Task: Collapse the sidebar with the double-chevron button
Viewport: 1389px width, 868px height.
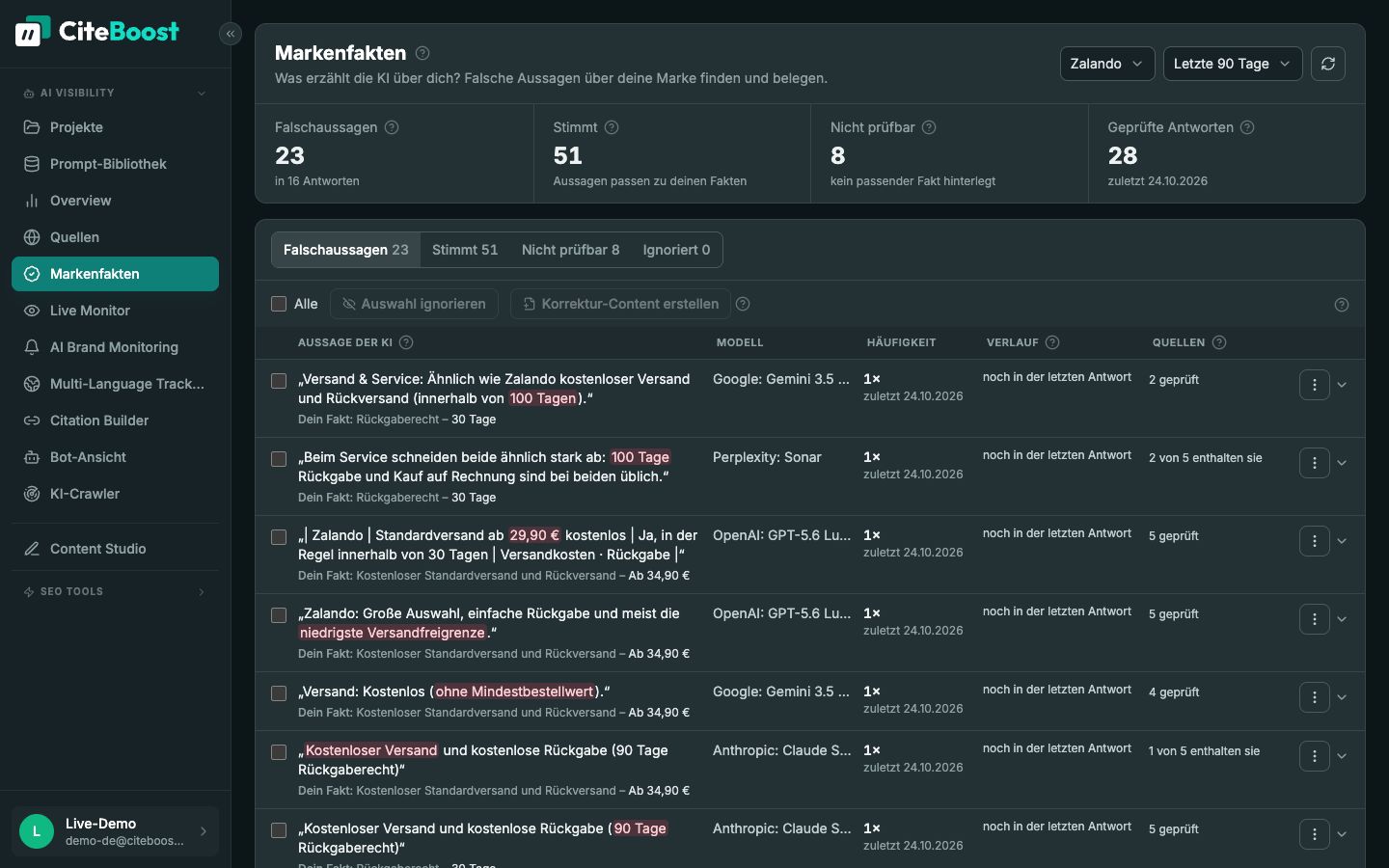Action: point(230,34)
